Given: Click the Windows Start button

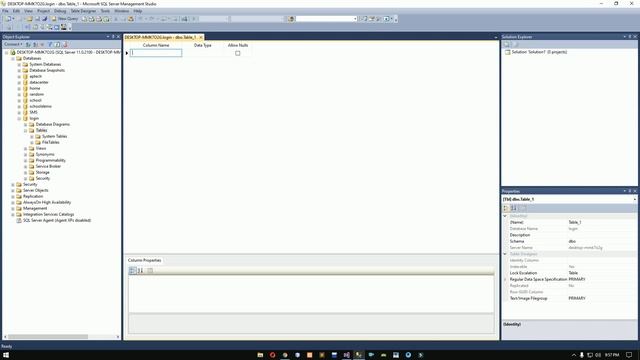Looking at the screenshot, I should pyautogui.click(x=6, y=355).
